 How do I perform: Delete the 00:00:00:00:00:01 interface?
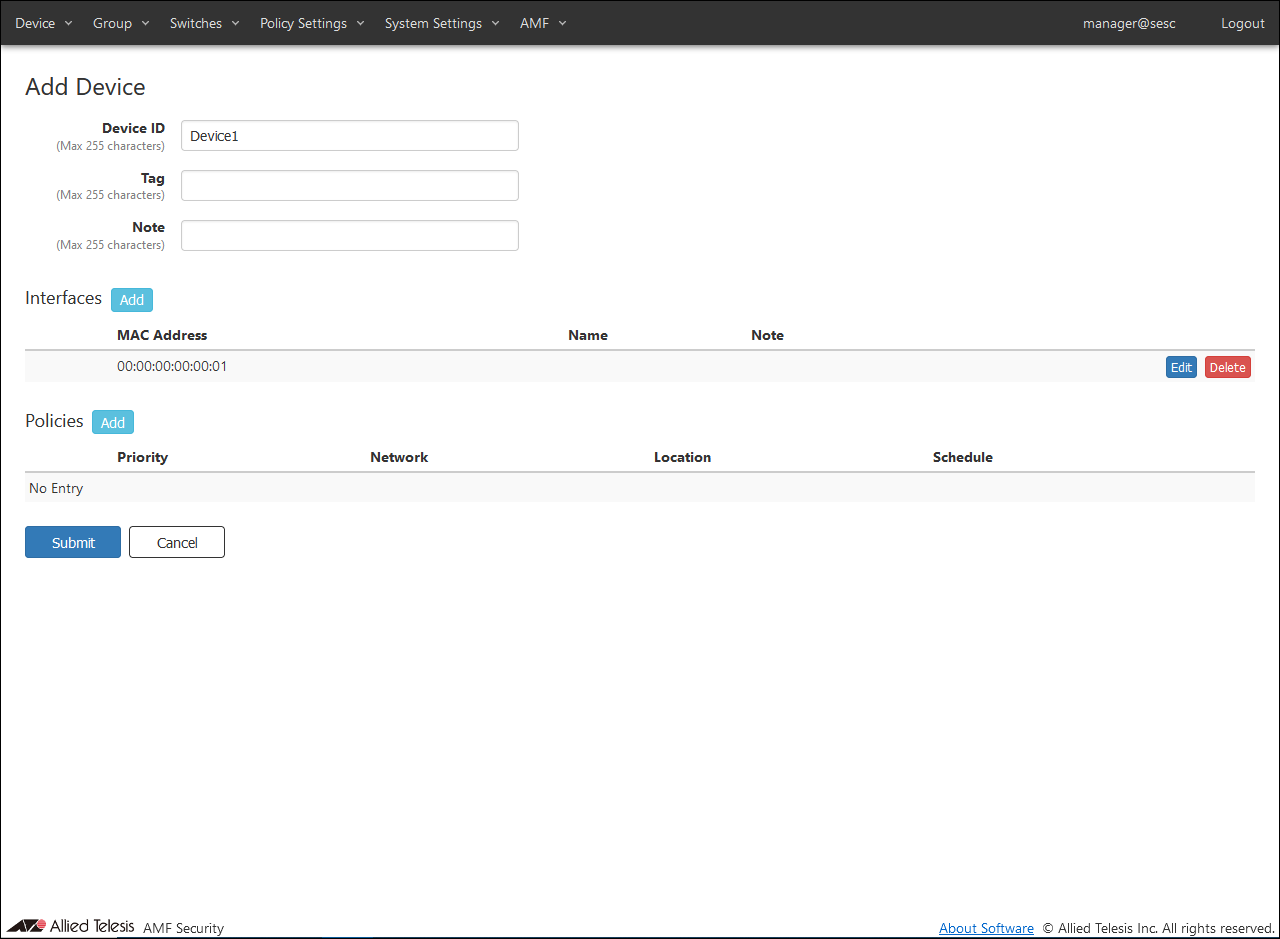[1227, 367]
